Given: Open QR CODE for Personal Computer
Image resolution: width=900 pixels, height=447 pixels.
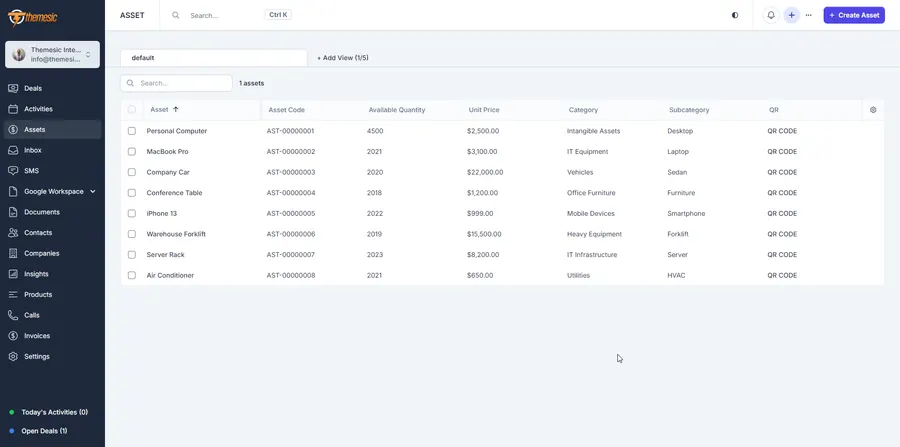Looking at the screenshot, I should click(782, 131).
